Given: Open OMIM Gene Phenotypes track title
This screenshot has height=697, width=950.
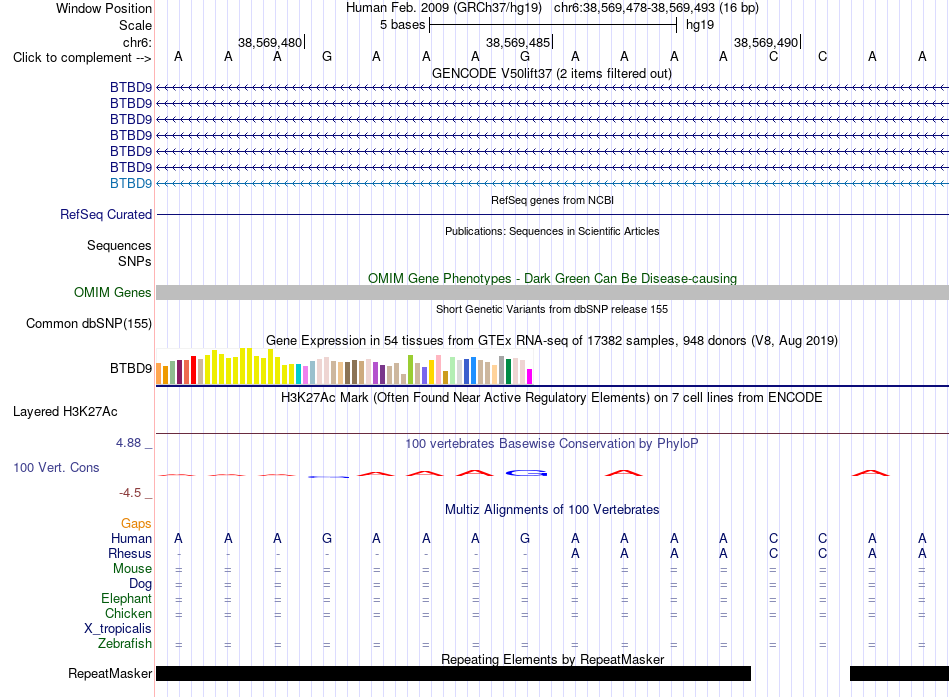Looking at the screenshot, I should (552, 278).
